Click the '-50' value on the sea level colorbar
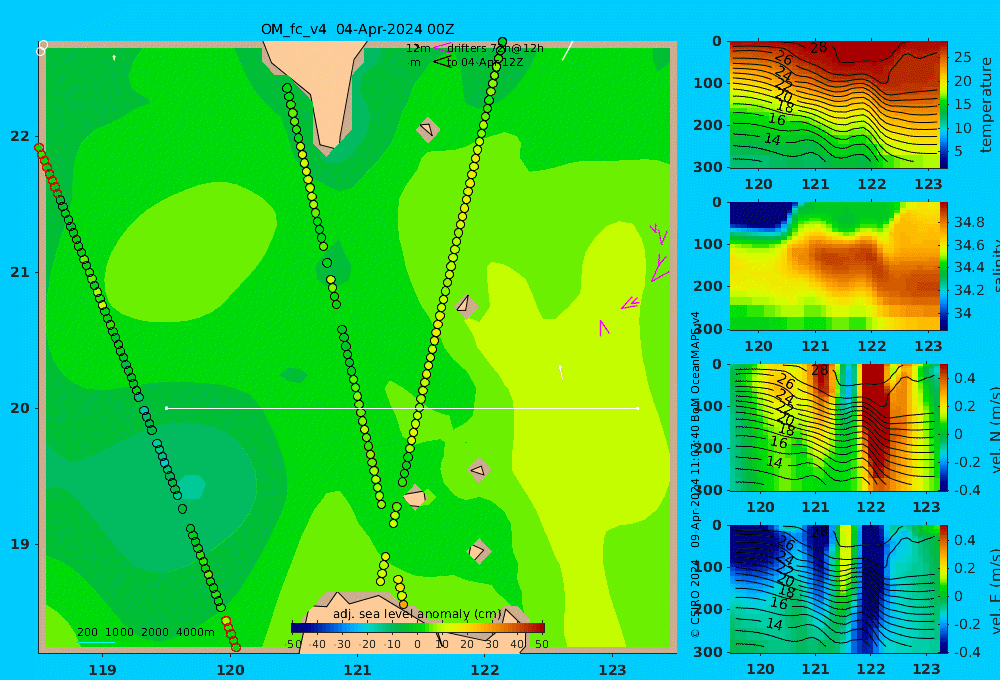The height and width of the screenshot is (680, 1000). (x=293, y=644)
